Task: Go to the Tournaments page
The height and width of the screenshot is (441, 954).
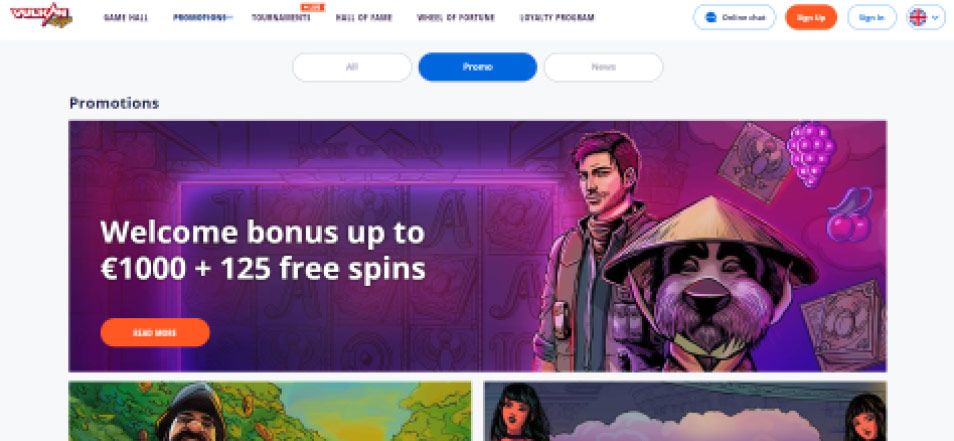Action: (281, 18)
